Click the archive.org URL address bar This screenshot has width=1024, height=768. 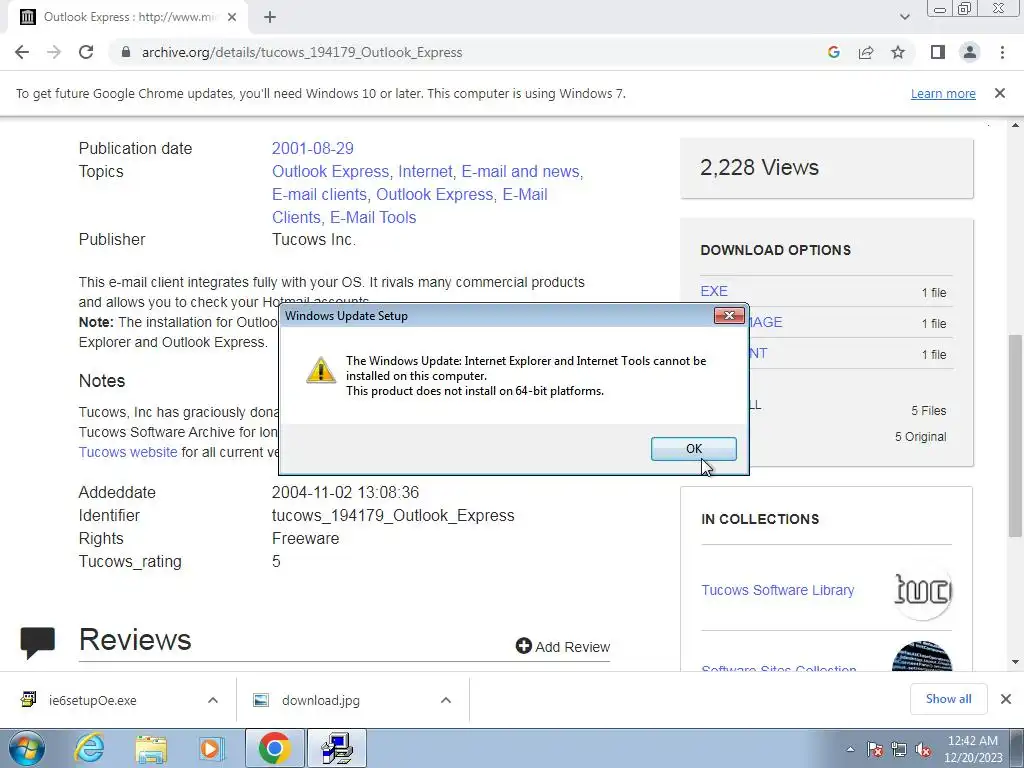click(x=302, y=52)
